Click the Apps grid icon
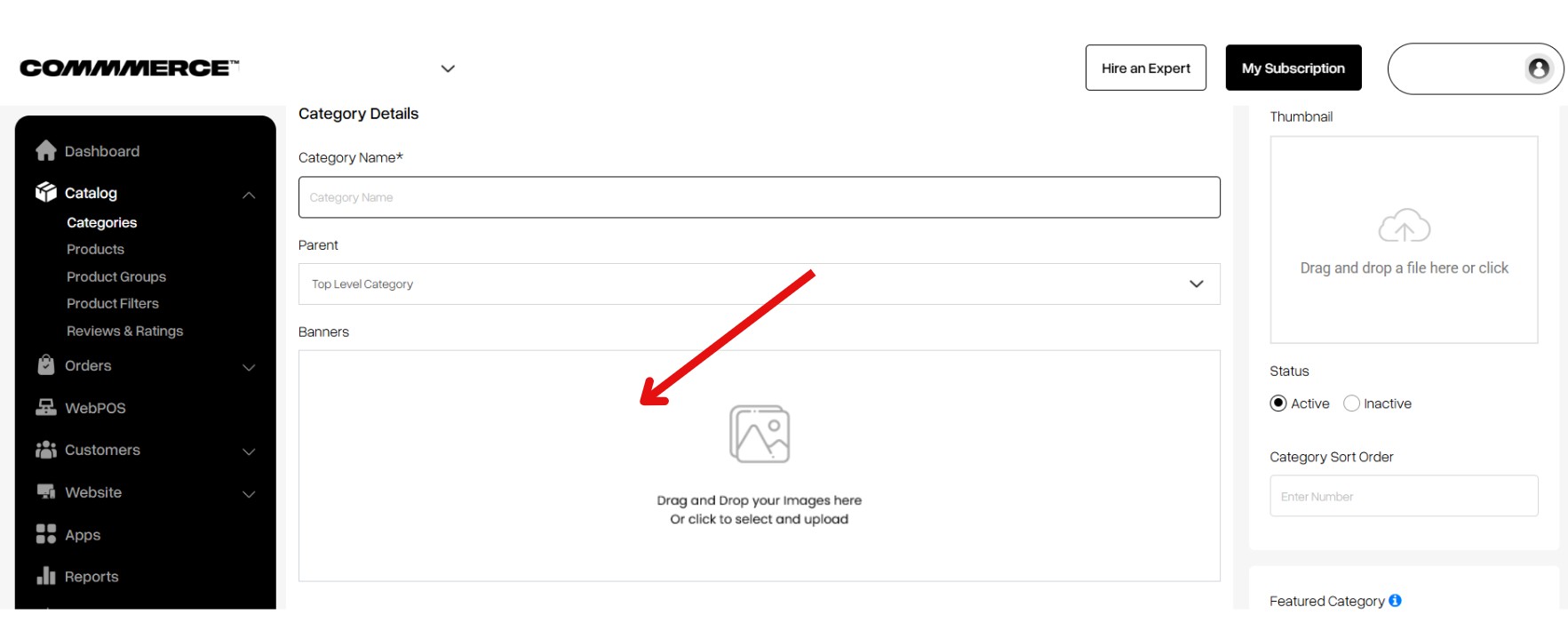Screen dimensions: 1568x631 point(46,534)
